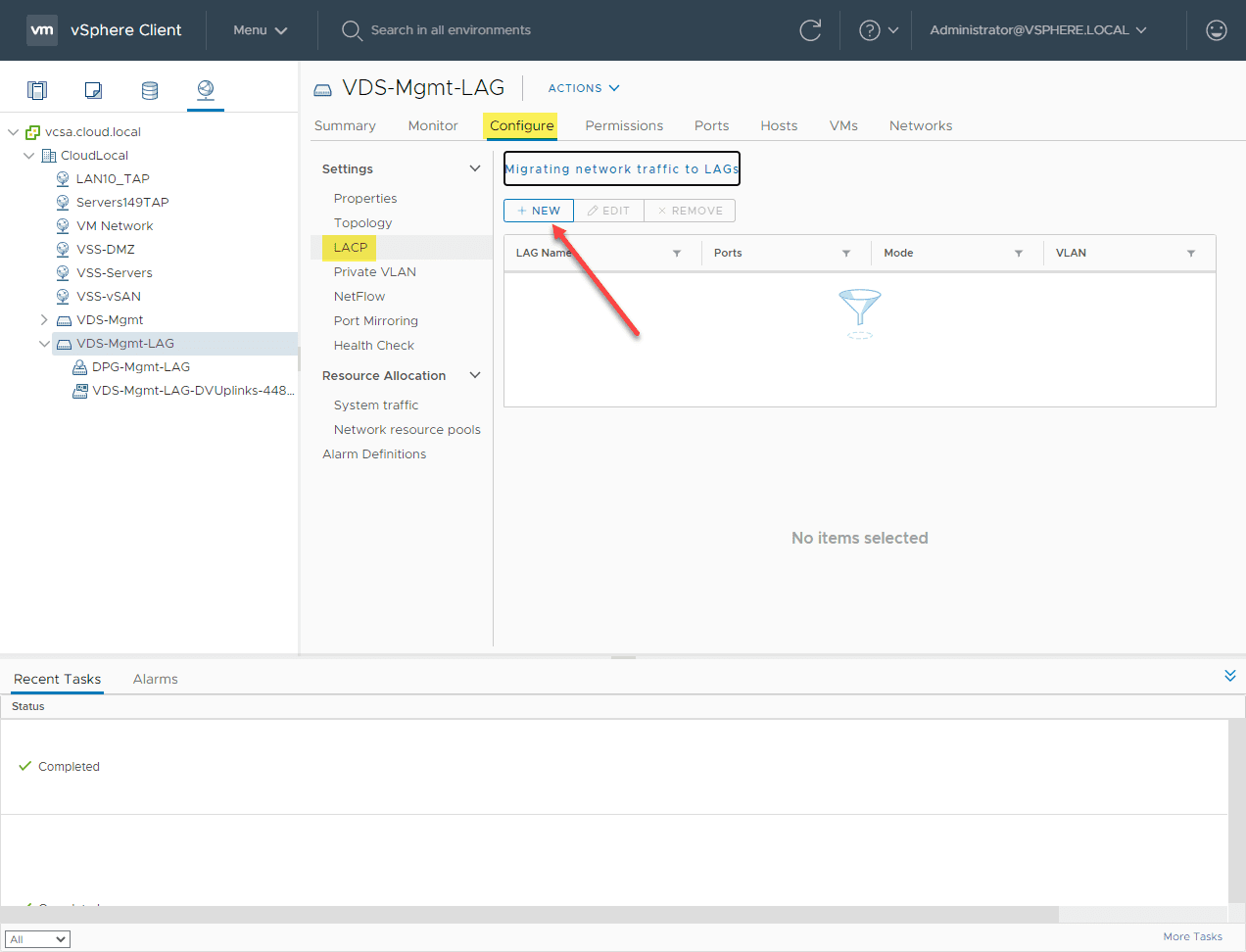Viewport: 1246px width, 952px height.
Task: Open Properties settings page
Action: (x=365, y=198)
